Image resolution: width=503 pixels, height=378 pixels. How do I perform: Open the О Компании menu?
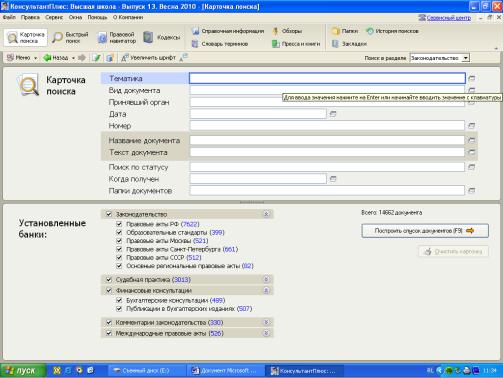[128, 17]
